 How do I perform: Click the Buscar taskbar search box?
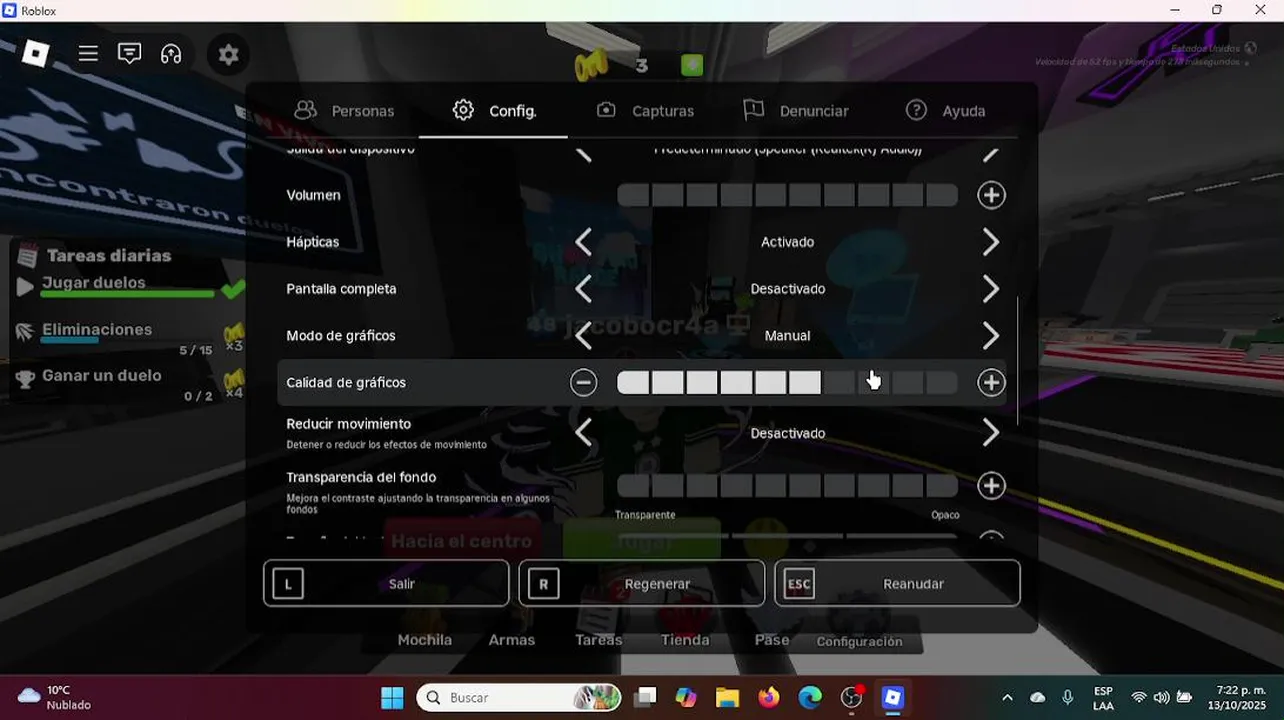518,697
